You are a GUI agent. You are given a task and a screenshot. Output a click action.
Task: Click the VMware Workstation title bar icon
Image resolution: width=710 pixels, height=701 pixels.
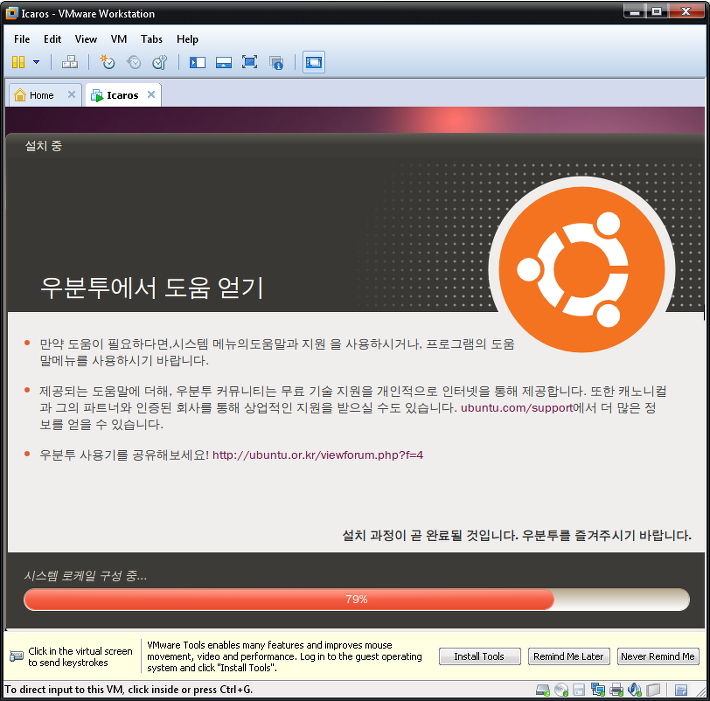coord(12,13)
